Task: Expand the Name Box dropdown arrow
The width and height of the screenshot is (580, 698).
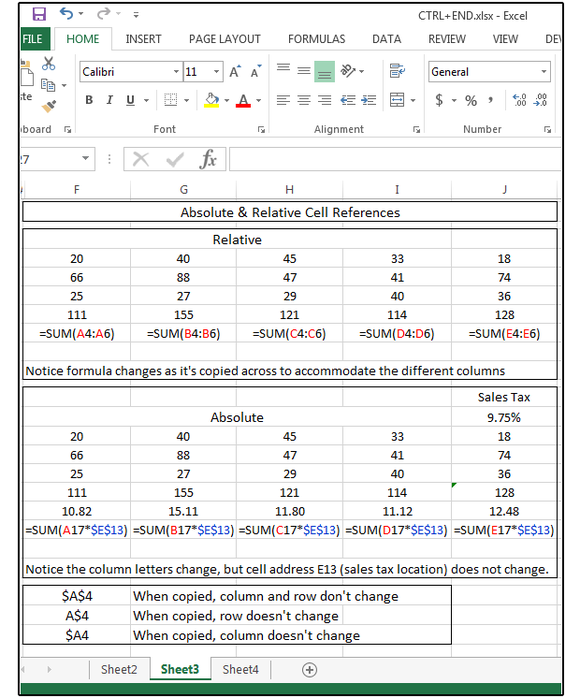Action: point(85,158)
